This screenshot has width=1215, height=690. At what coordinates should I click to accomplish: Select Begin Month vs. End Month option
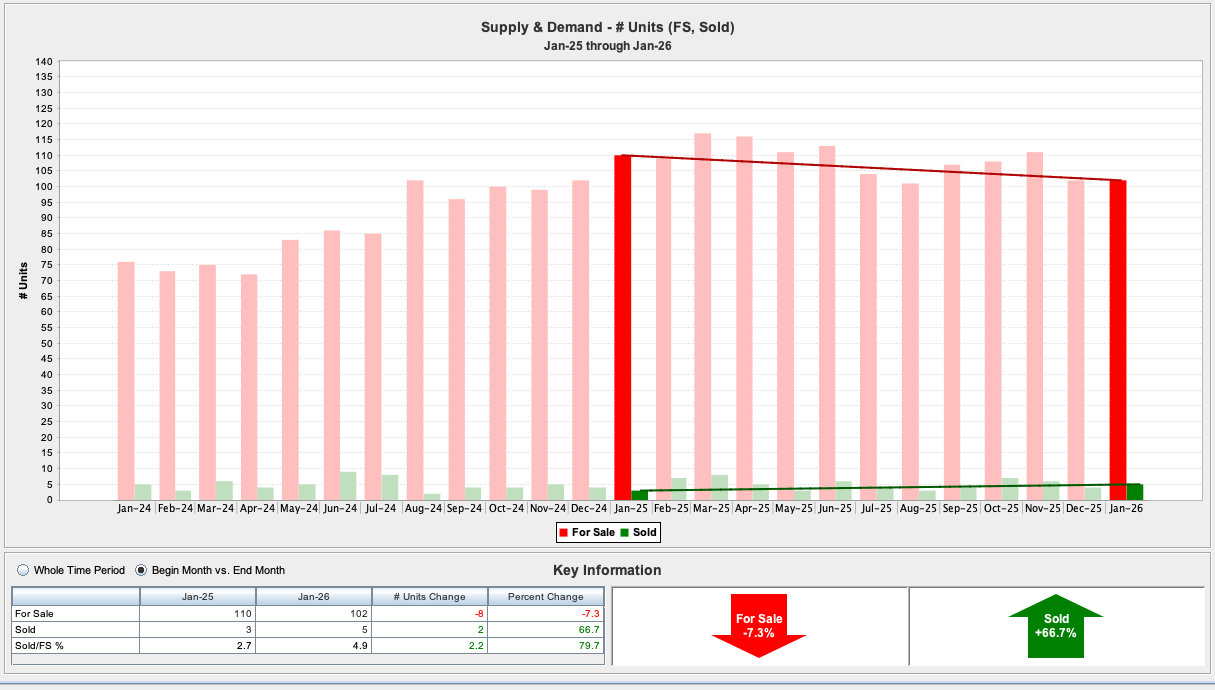141,570
